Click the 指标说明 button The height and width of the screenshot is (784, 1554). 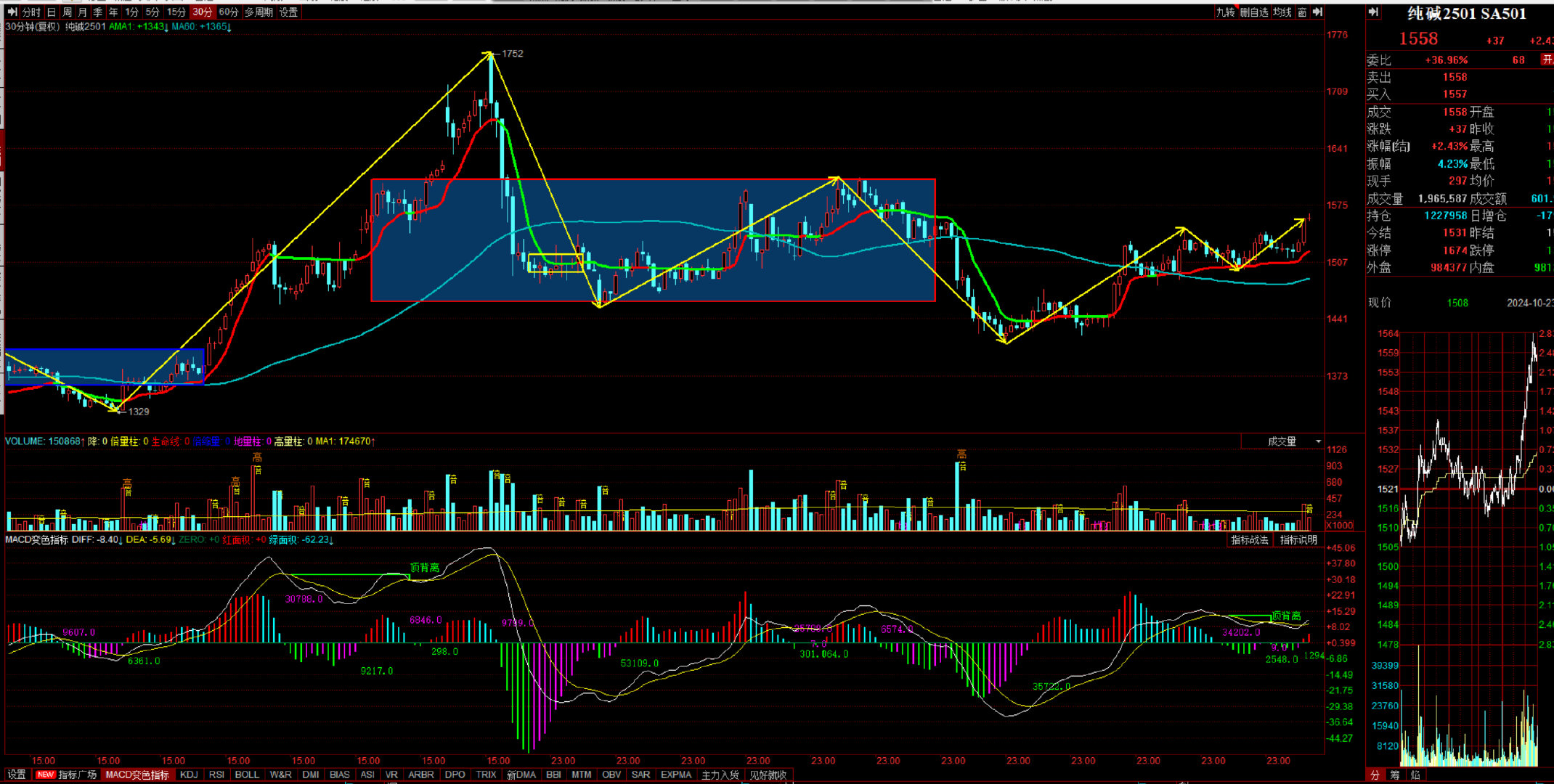[1298, 540]
